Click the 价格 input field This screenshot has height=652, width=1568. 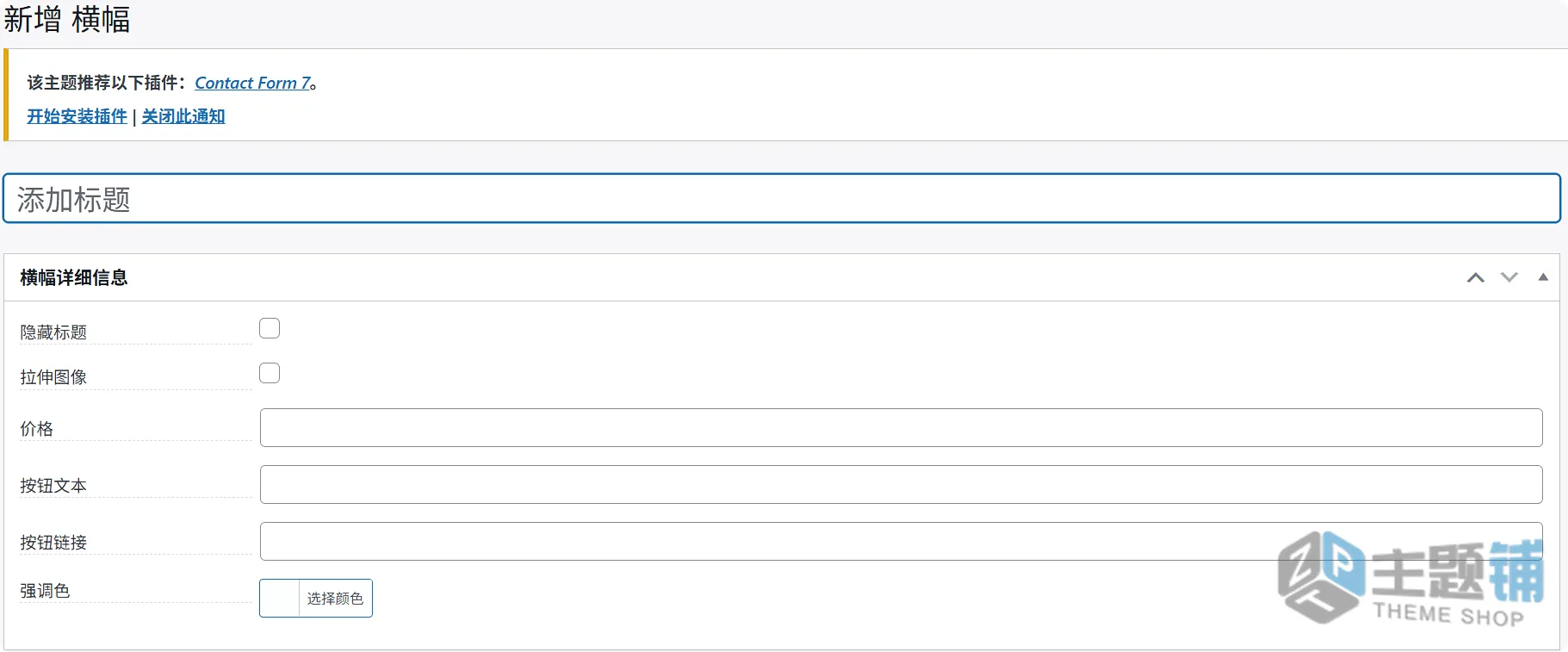pos(901,428)
